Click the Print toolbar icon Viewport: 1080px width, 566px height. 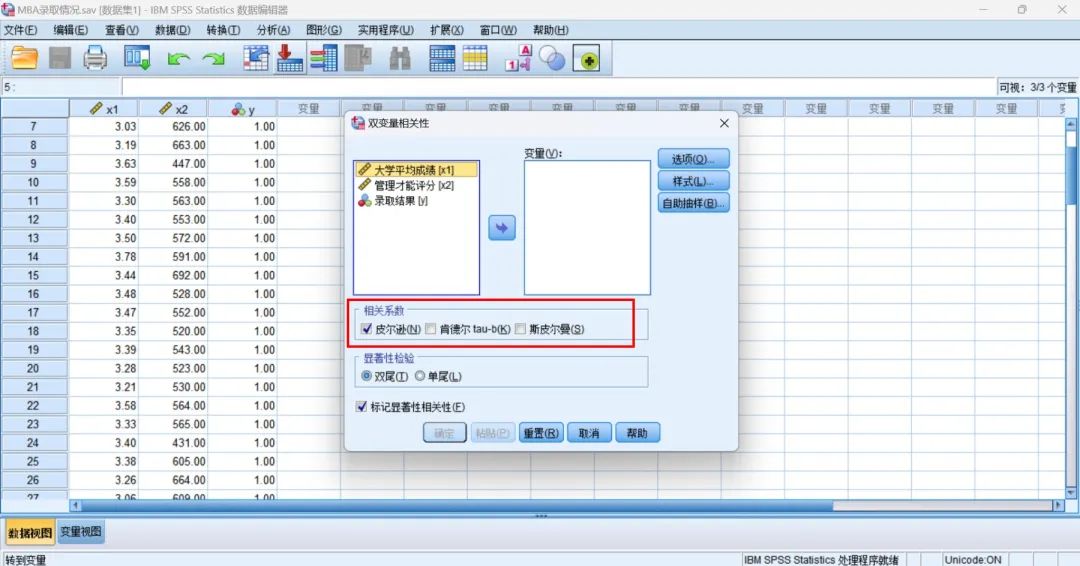click(95, 58)
